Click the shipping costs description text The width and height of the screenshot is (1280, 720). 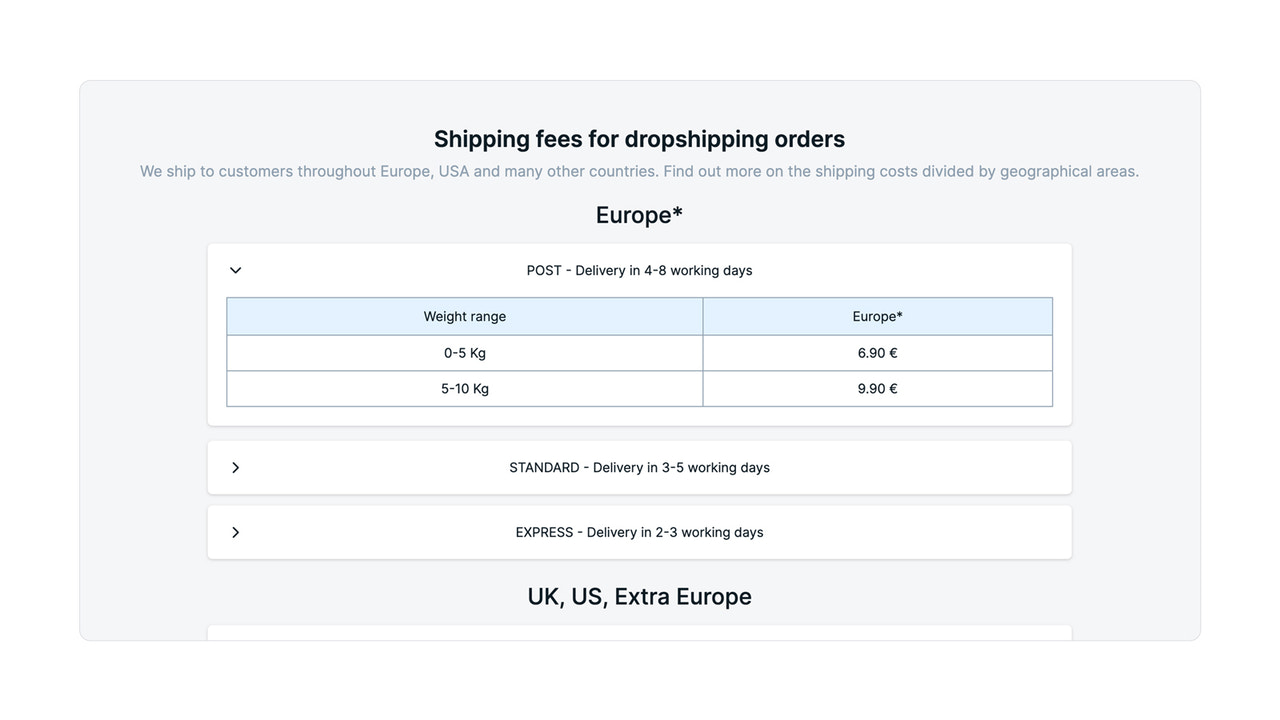(639, 171)
